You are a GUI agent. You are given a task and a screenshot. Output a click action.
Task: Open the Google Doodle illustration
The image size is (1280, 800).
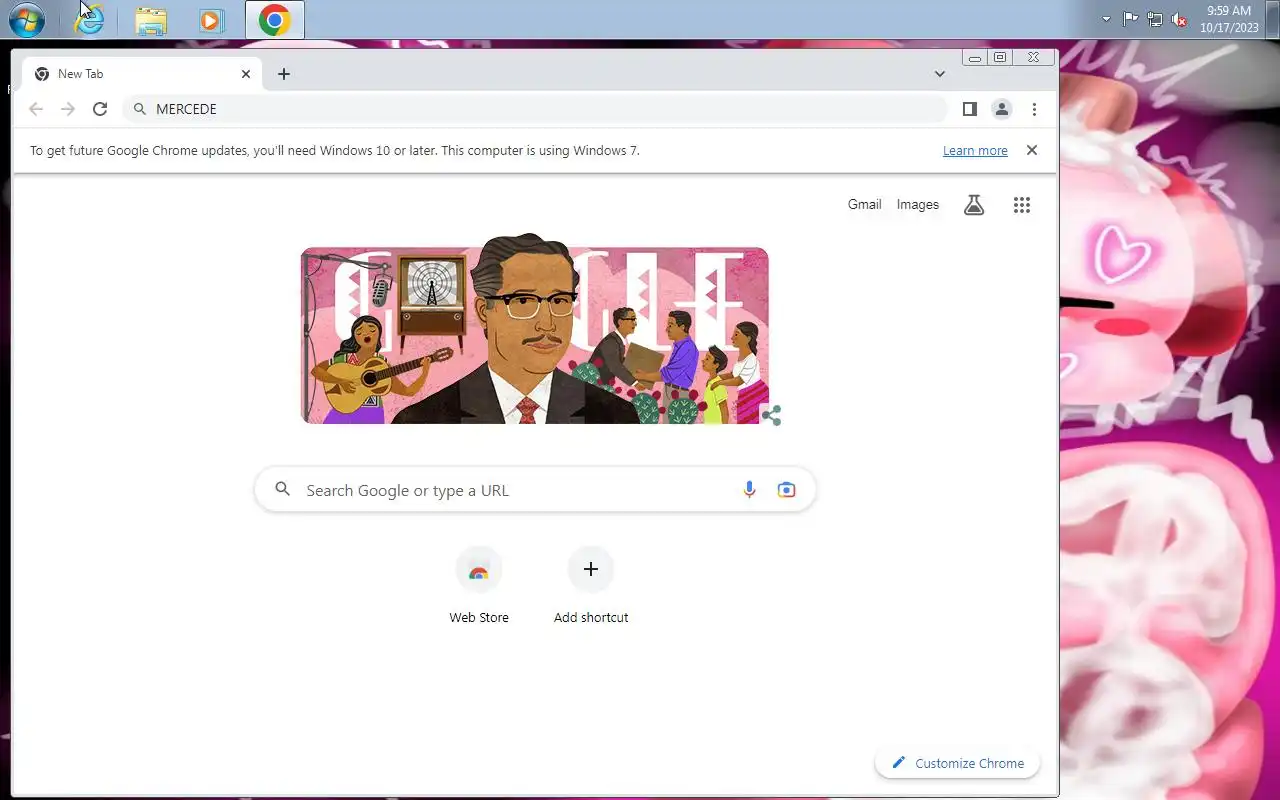click(x=535, y=330)
